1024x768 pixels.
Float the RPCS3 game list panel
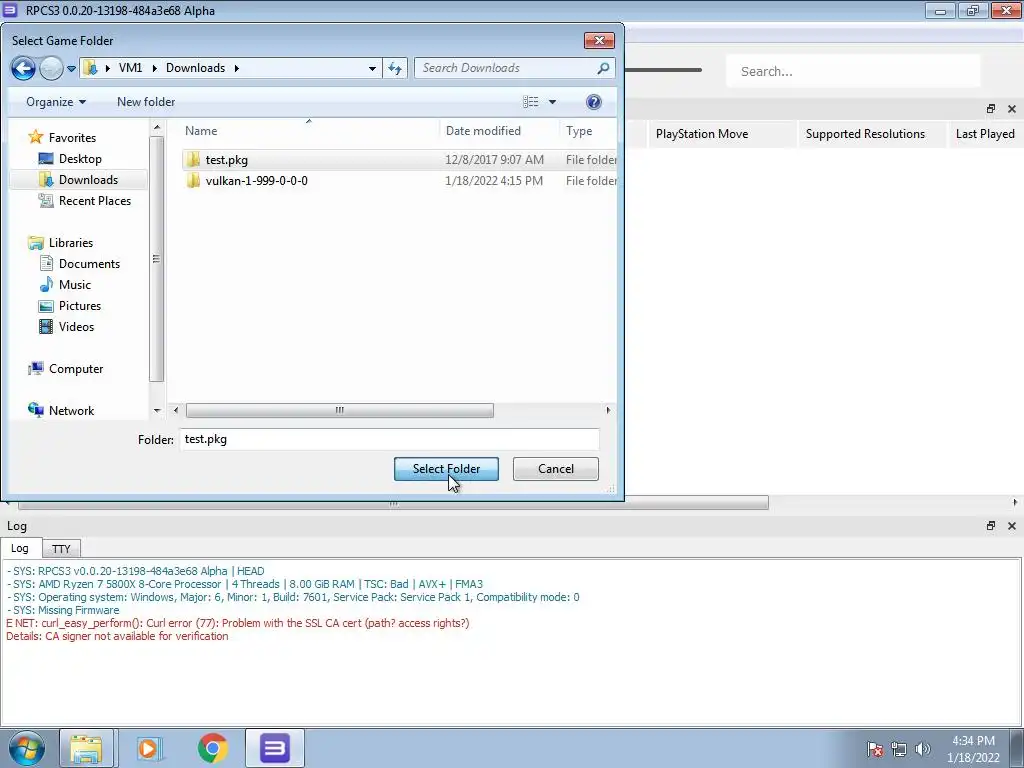pyautogui.click(x=991, y=109)
